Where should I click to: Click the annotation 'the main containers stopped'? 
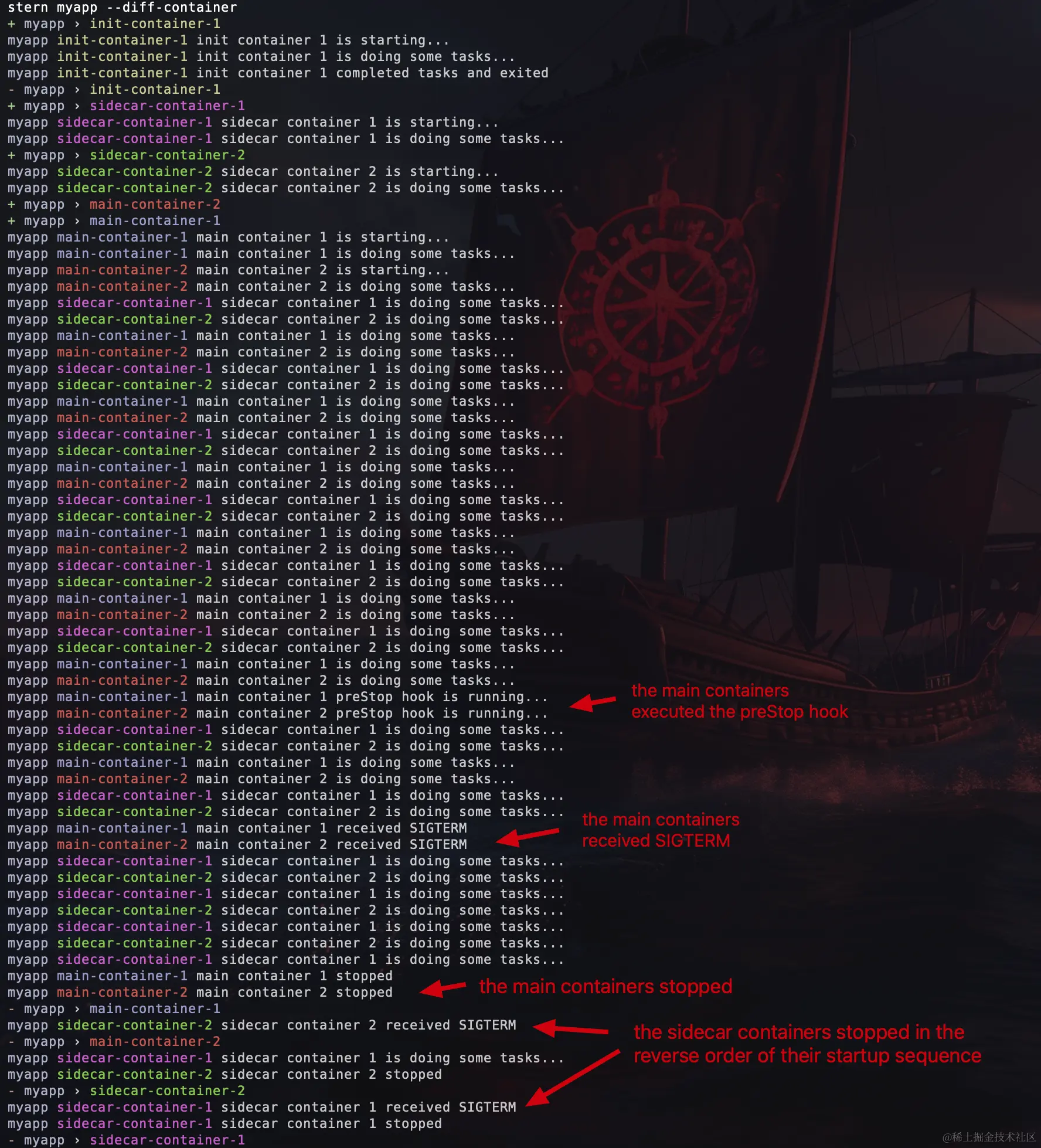[x=605, y=986]
